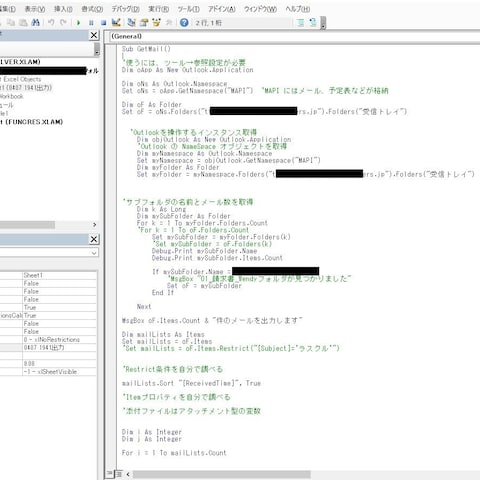Open the デバッグ(D) menu
The image size is (480, 480).
(125, 9)
